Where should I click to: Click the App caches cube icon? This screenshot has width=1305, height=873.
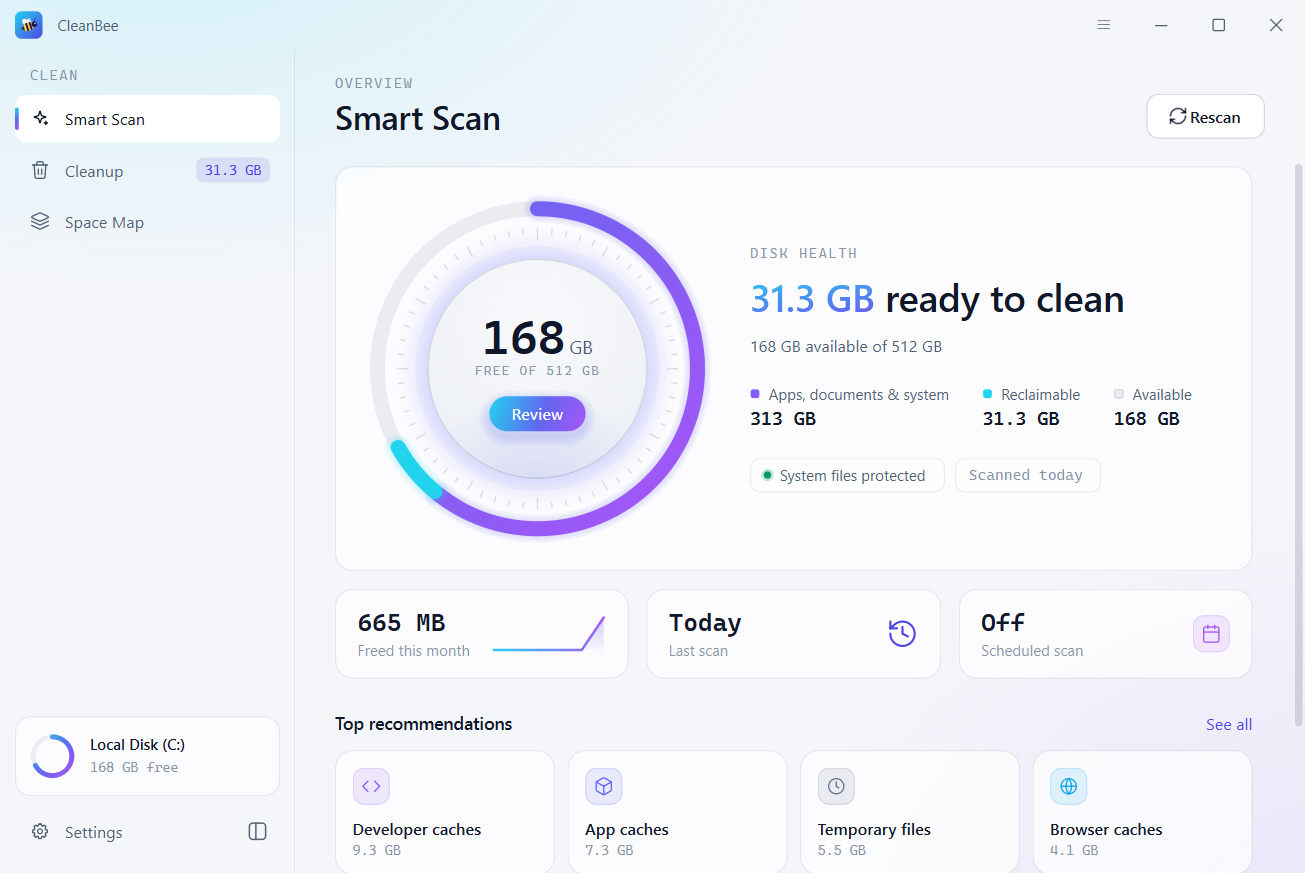(x=603, y=786)
